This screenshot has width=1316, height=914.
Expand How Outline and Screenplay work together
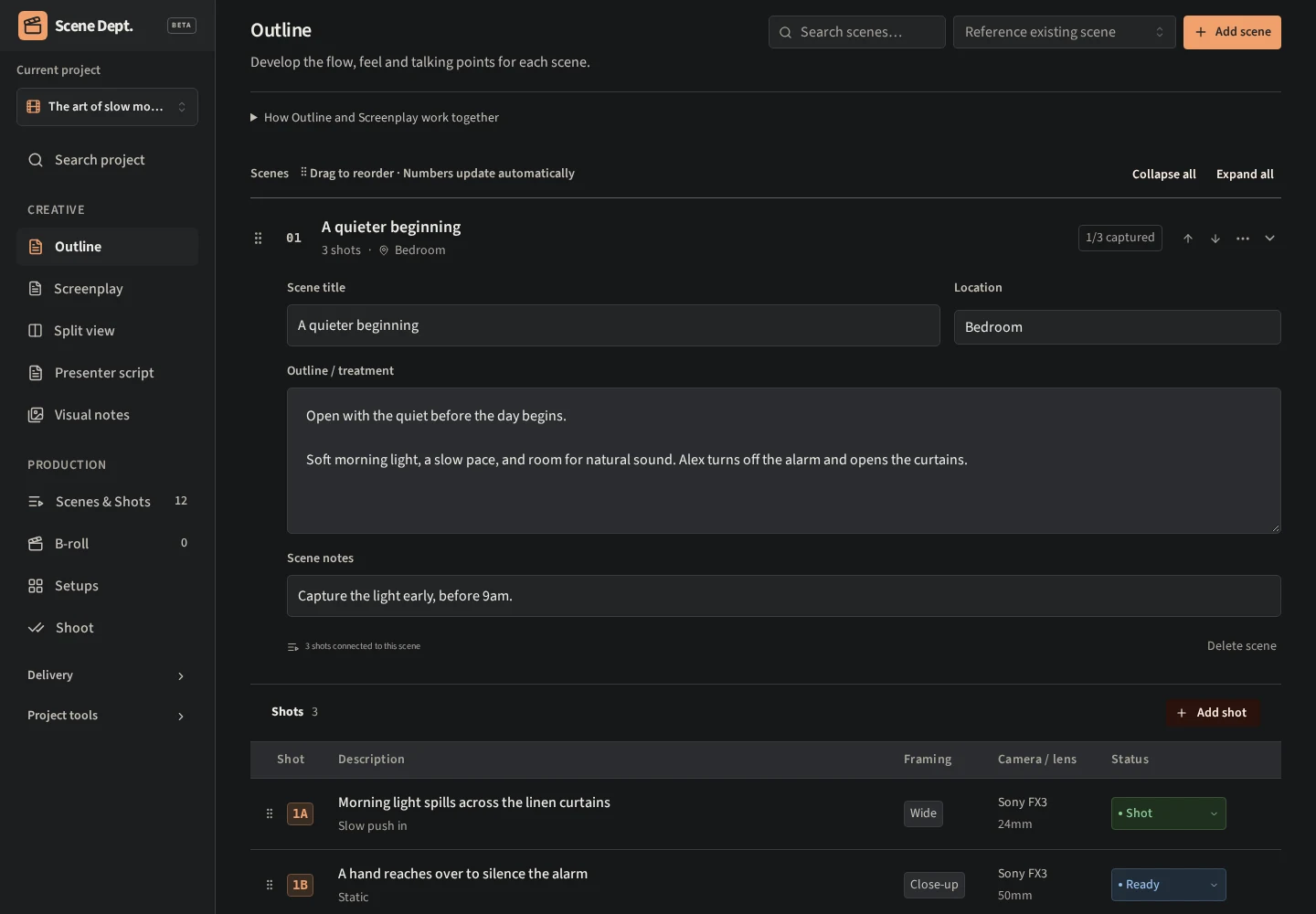click(x=375, y=118)
